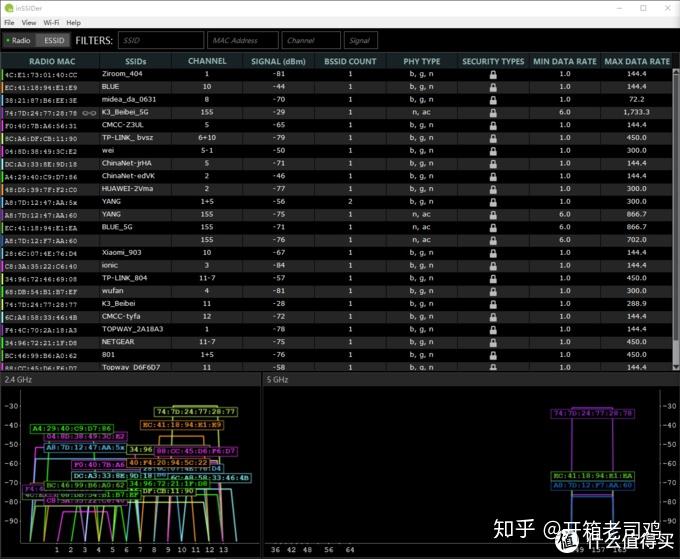The image size is (680, 559).
Task: Click the inSSIDer app icon in title bar
Action: coord(9,8)
